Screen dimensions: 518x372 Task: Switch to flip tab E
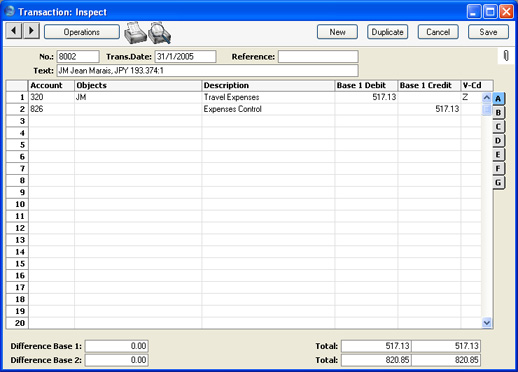pyautogui.click(x=498, y=155)
